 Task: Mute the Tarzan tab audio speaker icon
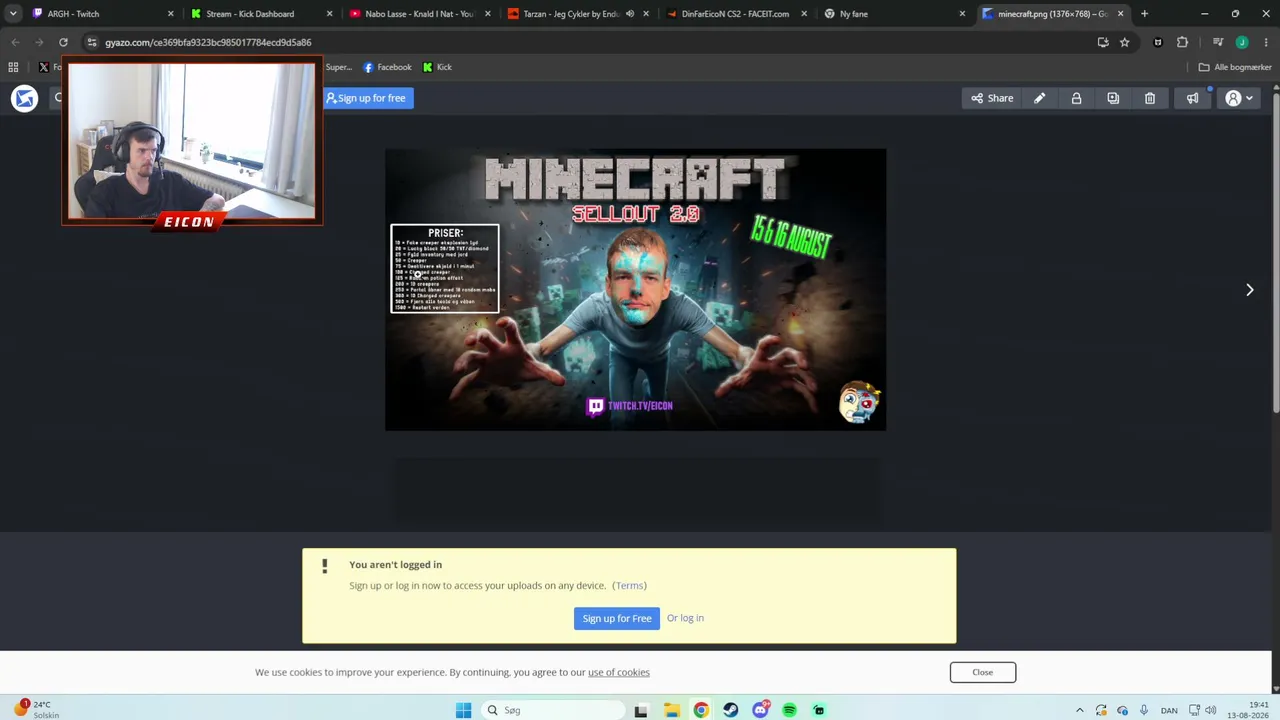click(629, 14)
